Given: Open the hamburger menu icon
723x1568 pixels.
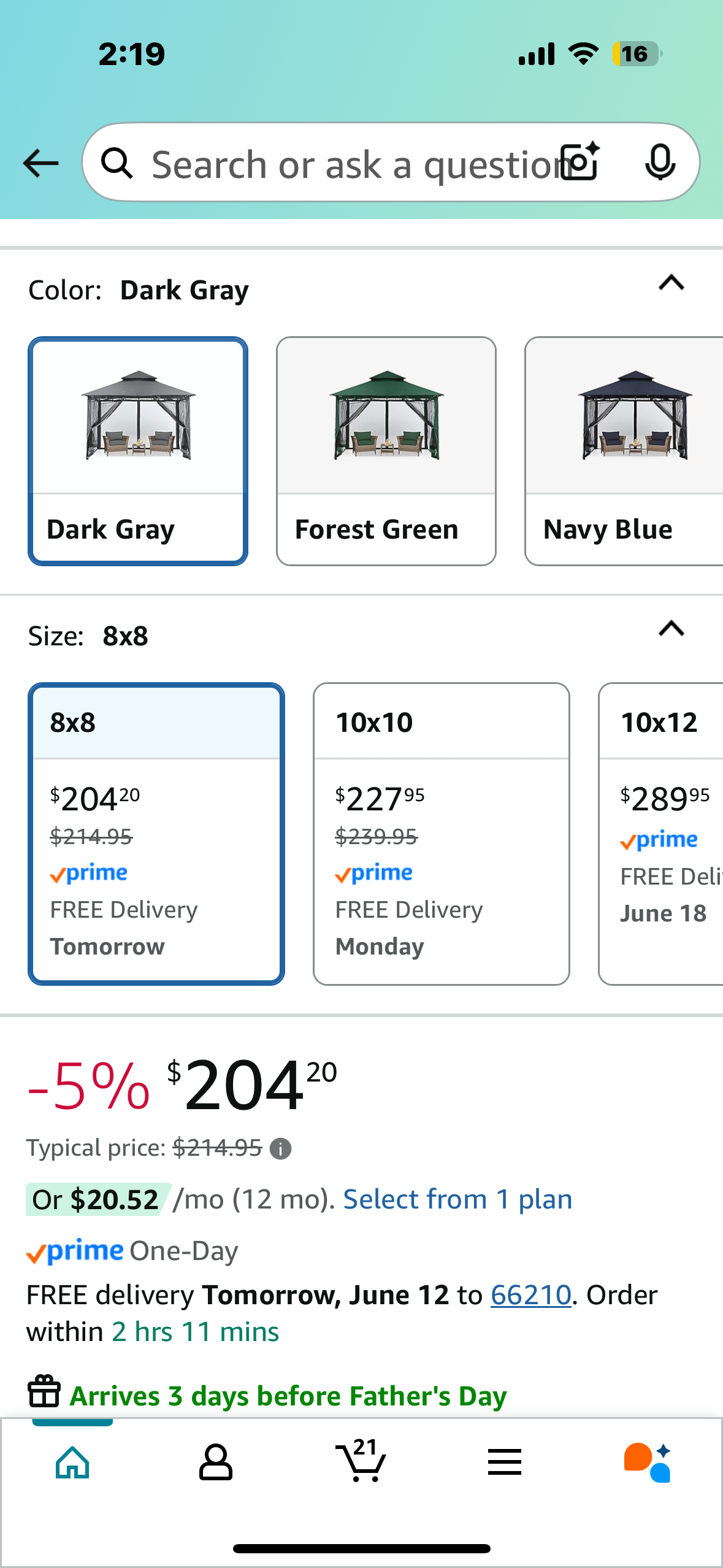Looking at the screenshot, I should [505, 1462].
